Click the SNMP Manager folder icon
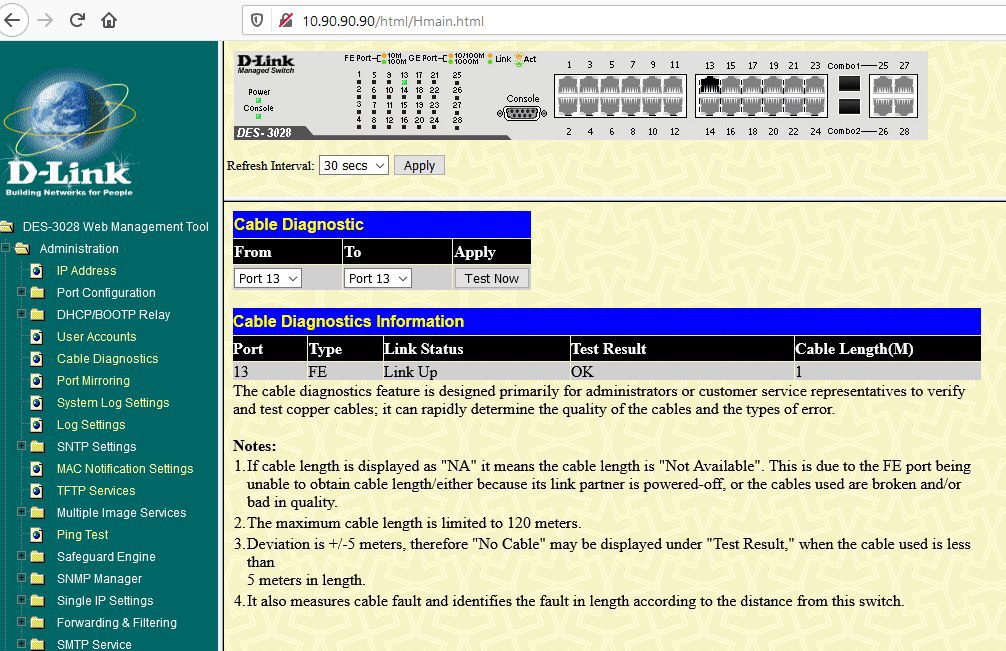1006x651 pixels. click(x=38, y=579)
